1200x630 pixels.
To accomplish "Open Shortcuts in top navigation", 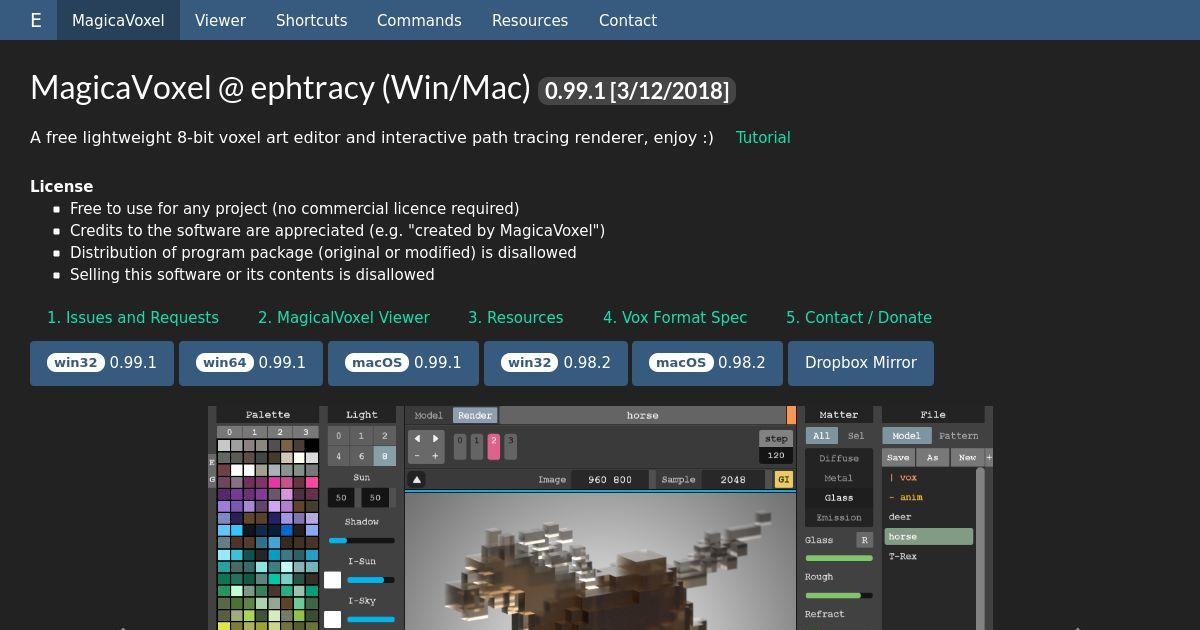I will [x=311, y=20].
